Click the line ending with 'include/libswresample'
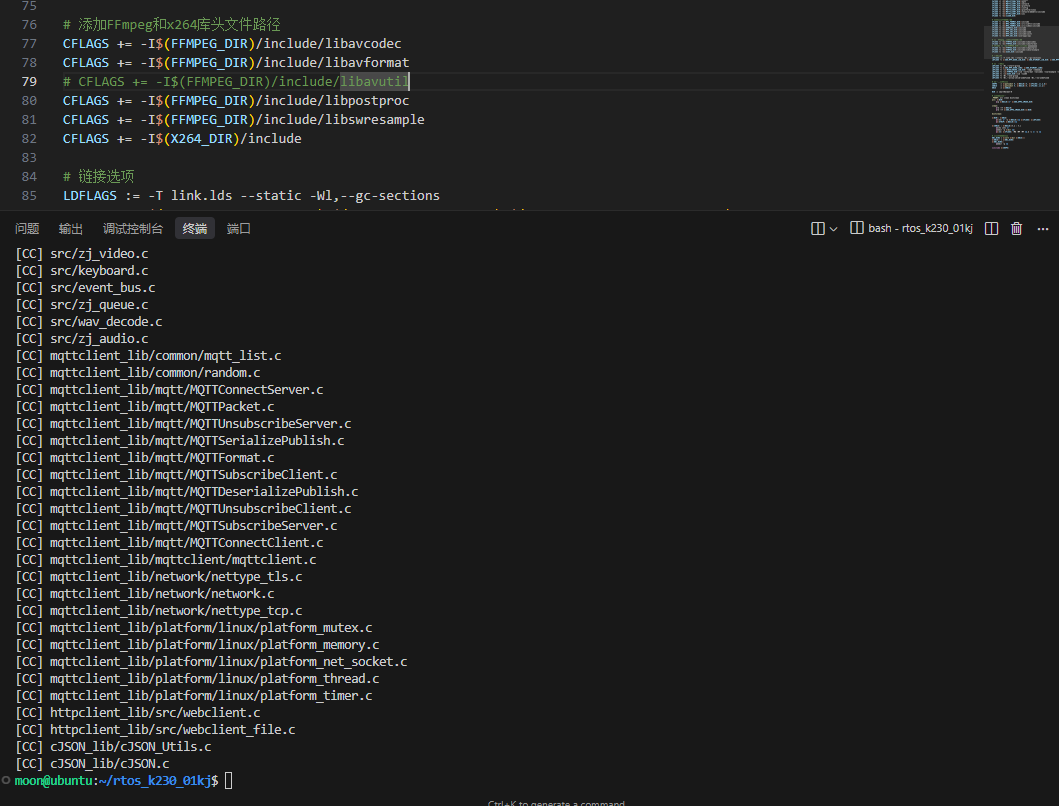 point(244,119)
